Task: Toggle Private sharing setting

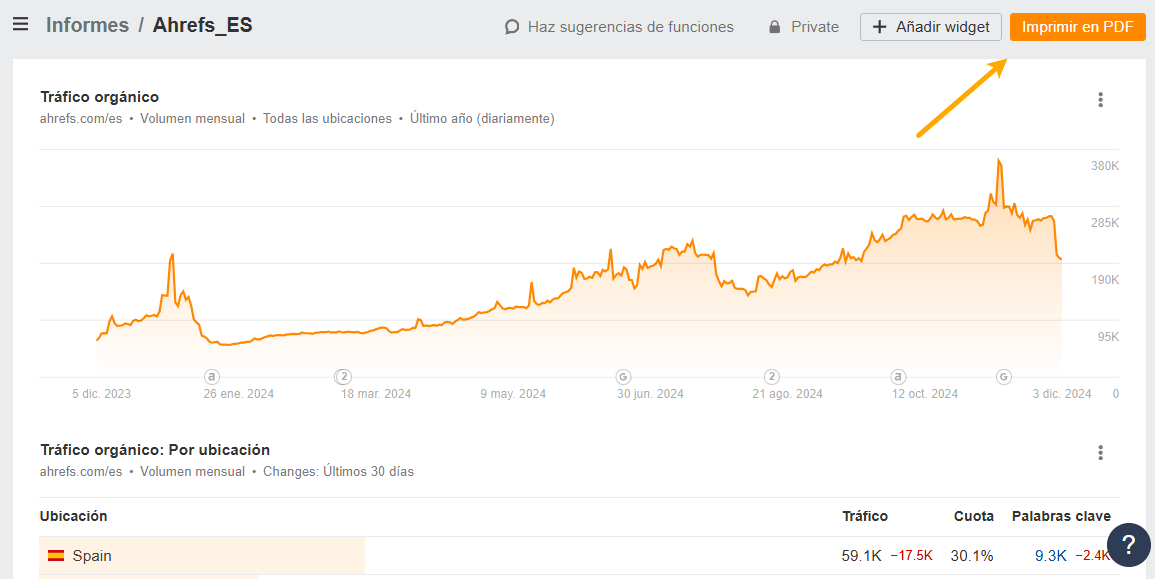Action: [x=804, y=27]
